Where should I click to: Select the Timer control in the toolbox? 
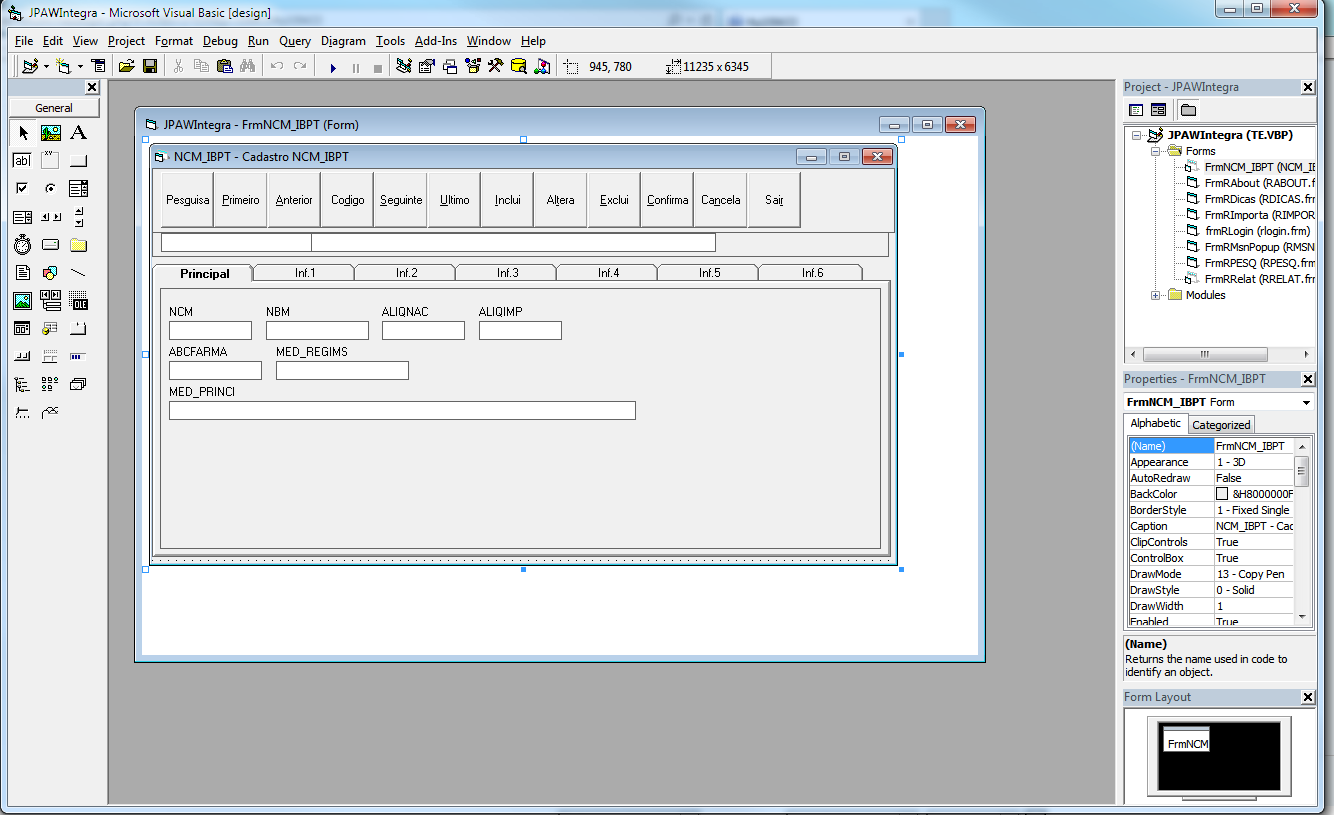(22, 244)
